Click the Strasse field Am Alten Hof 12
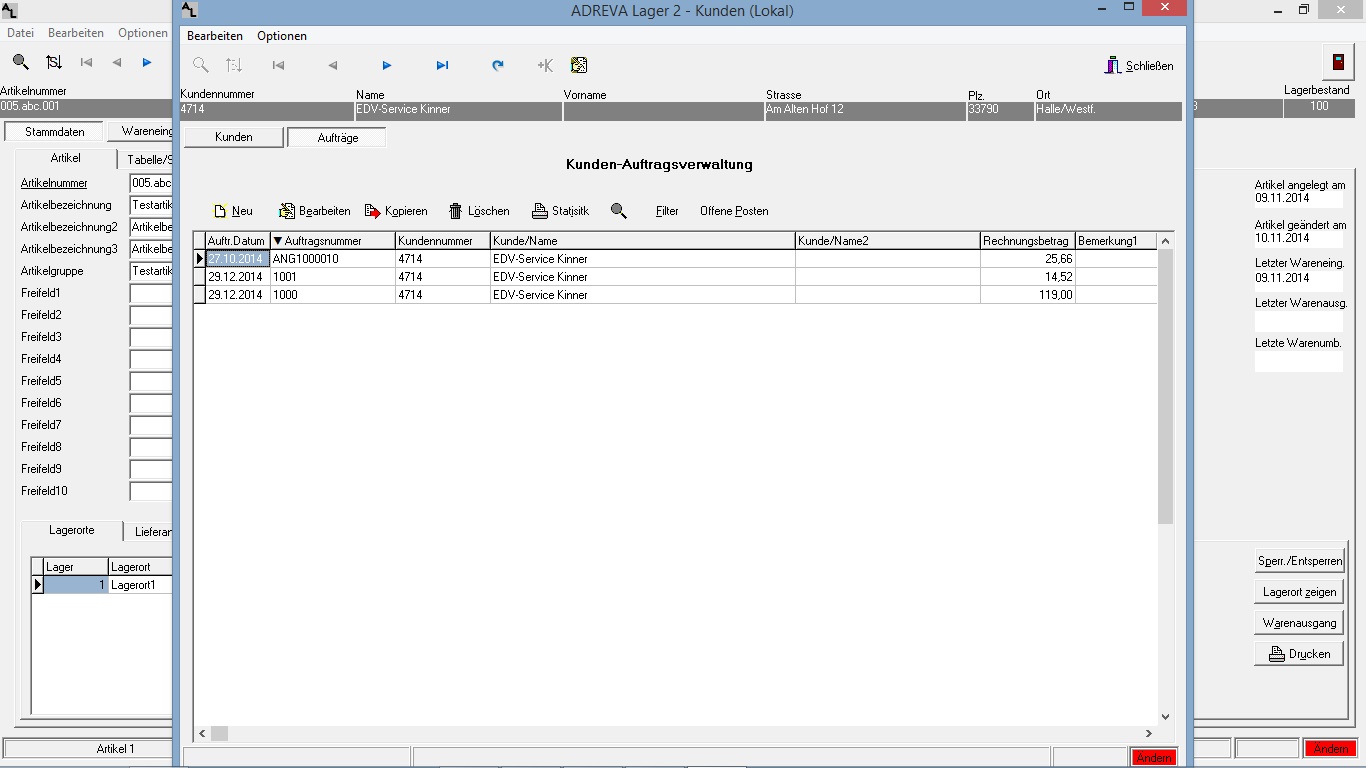 coord(865,110)
